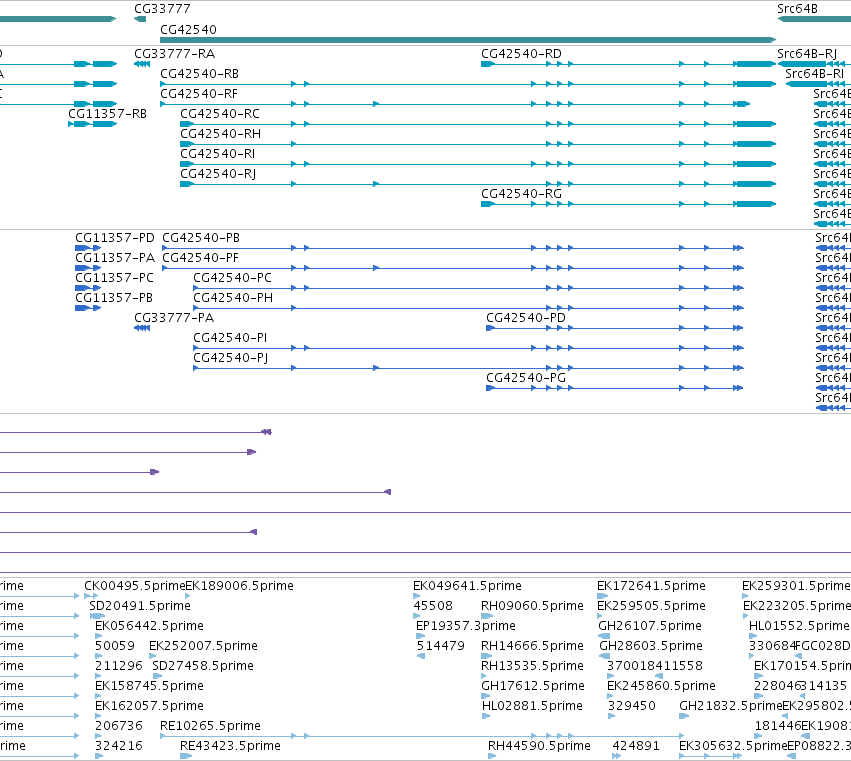
Task: Click the EK172641.5prime EST label
Action: point(651,586)
